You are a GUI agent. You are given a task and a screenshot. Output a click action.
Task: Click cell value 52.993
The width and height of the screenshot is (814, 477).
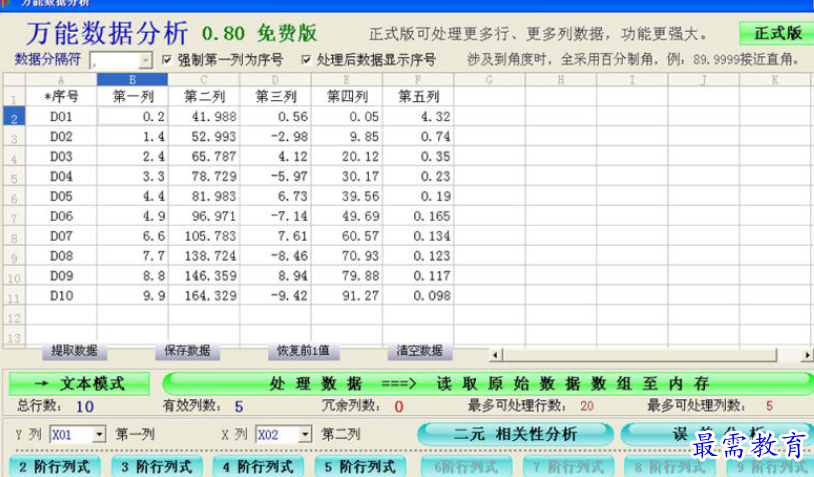click(x=204, y=137)
